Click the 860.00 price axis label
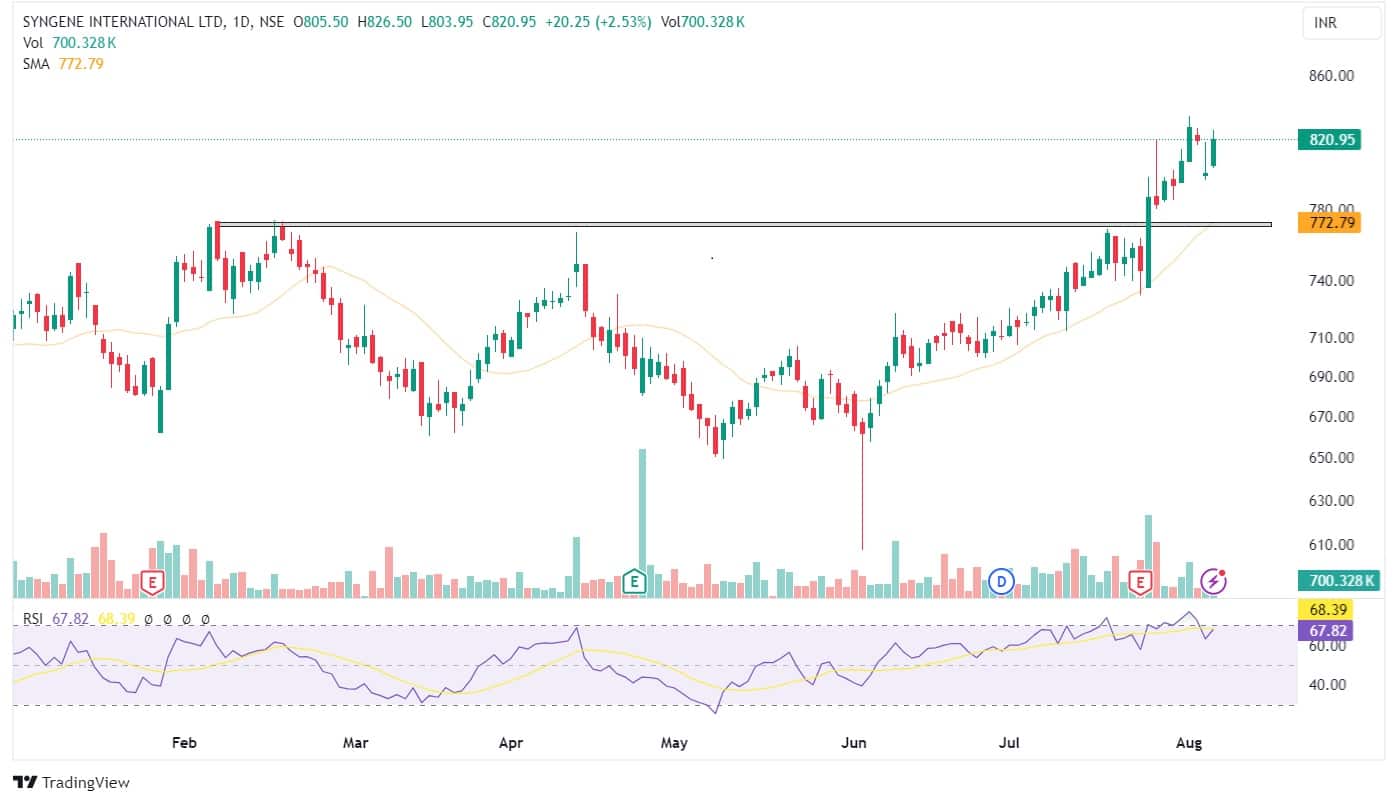Viewport: 1398px width, 804px height. tap(1332, 75)
